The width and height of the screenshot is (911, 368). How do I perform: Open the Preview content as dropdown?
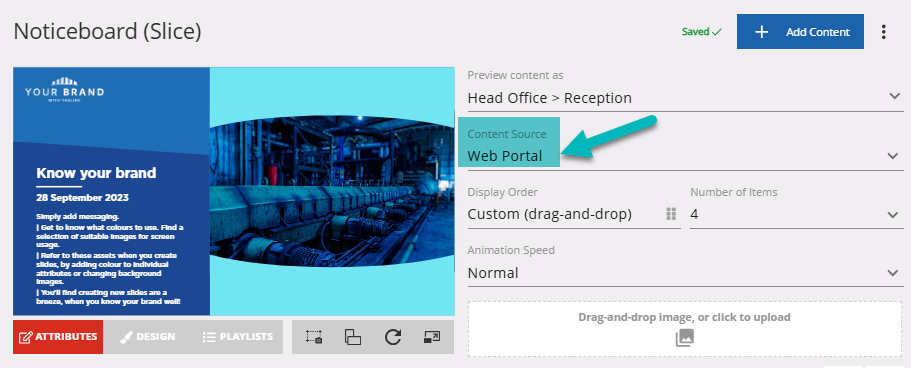(685, 97)
